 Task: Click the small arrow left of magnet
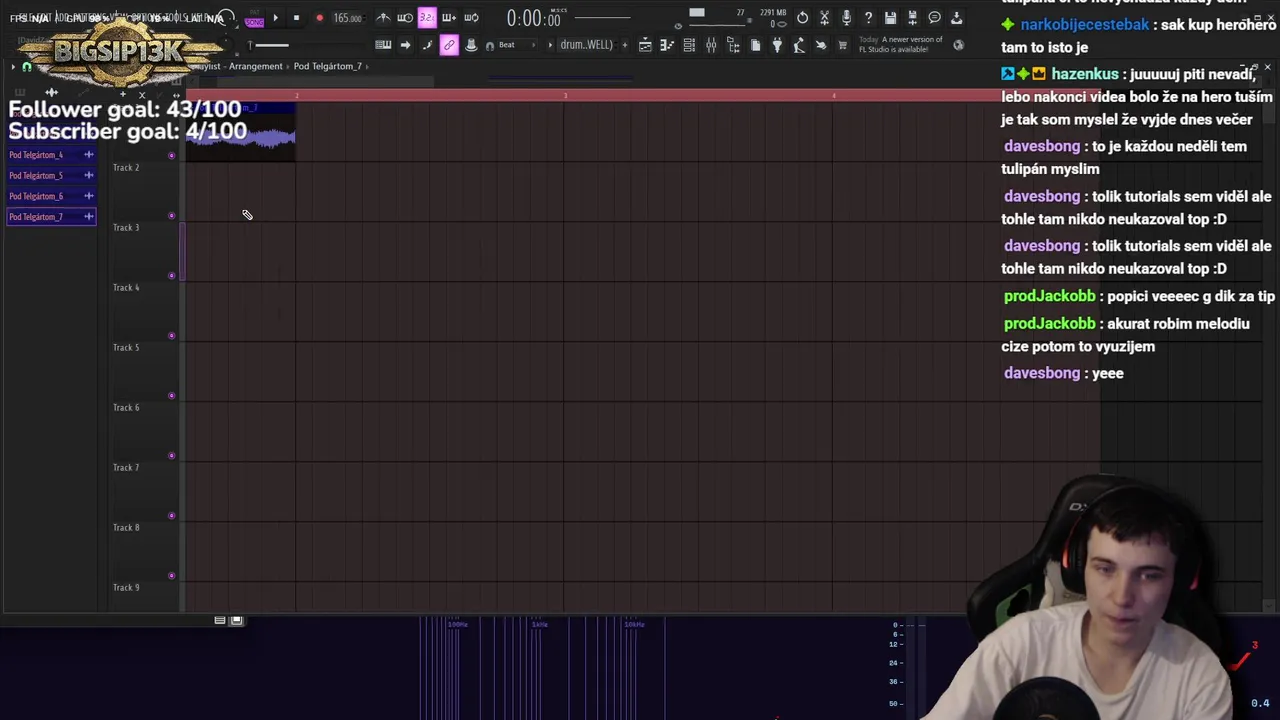(13, 67)
